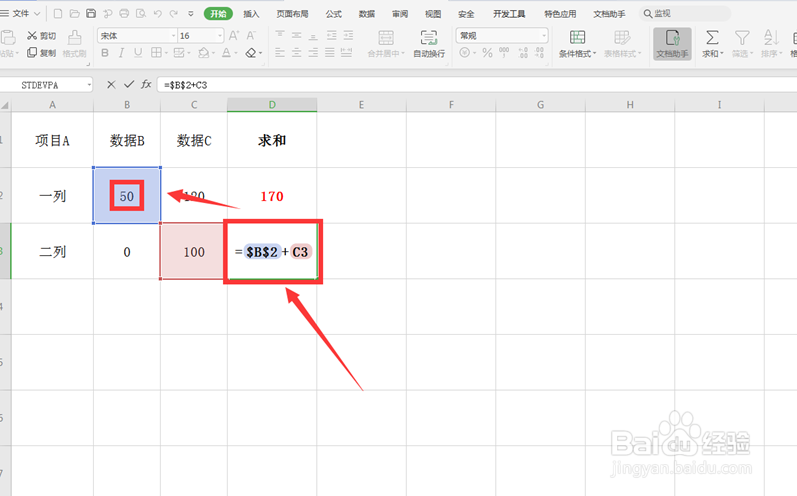This screenshot has height=496, width=797.
Task: Click the print icon in quick access bar
Action: 124,14
